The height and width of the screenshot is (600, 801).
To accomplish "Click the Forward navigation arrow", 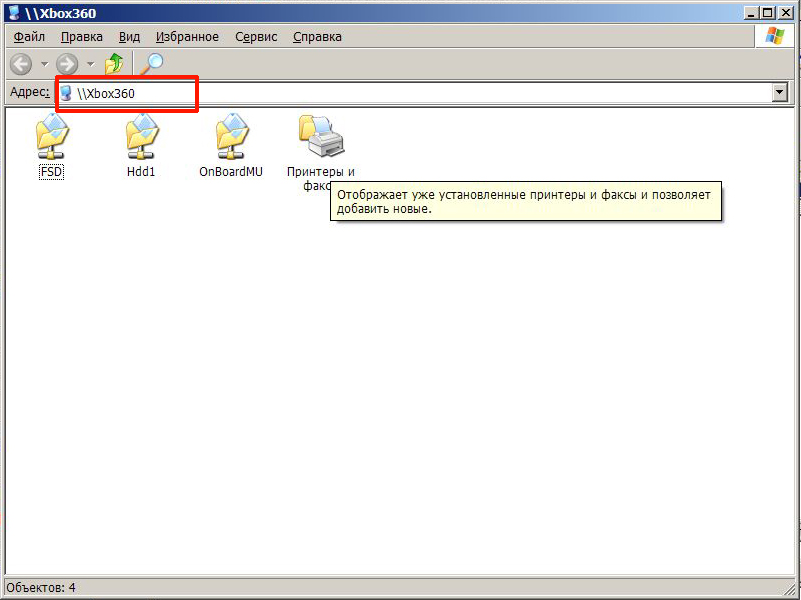I will (67, 64).
